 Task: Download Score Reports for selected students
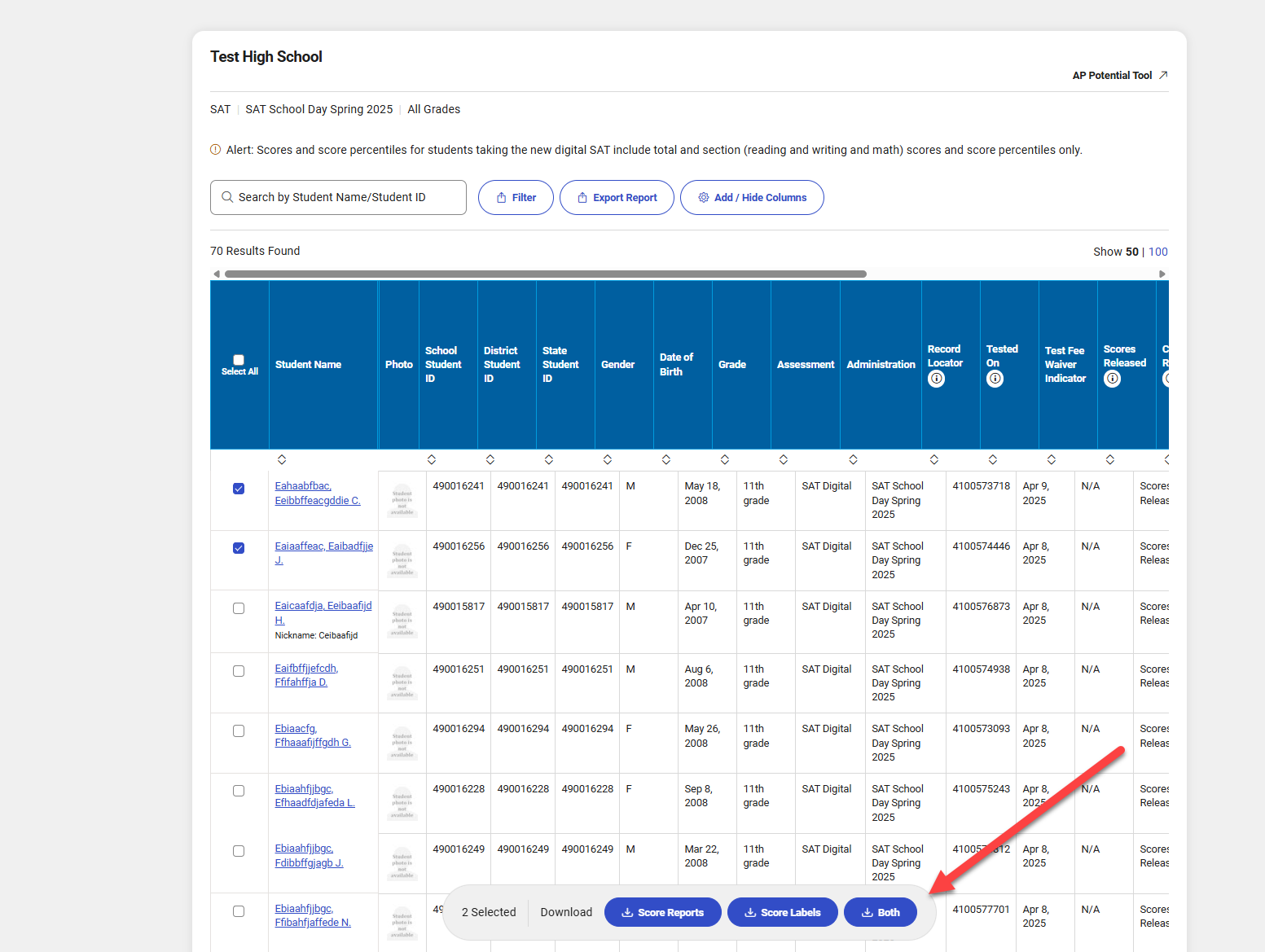(662, 912)
